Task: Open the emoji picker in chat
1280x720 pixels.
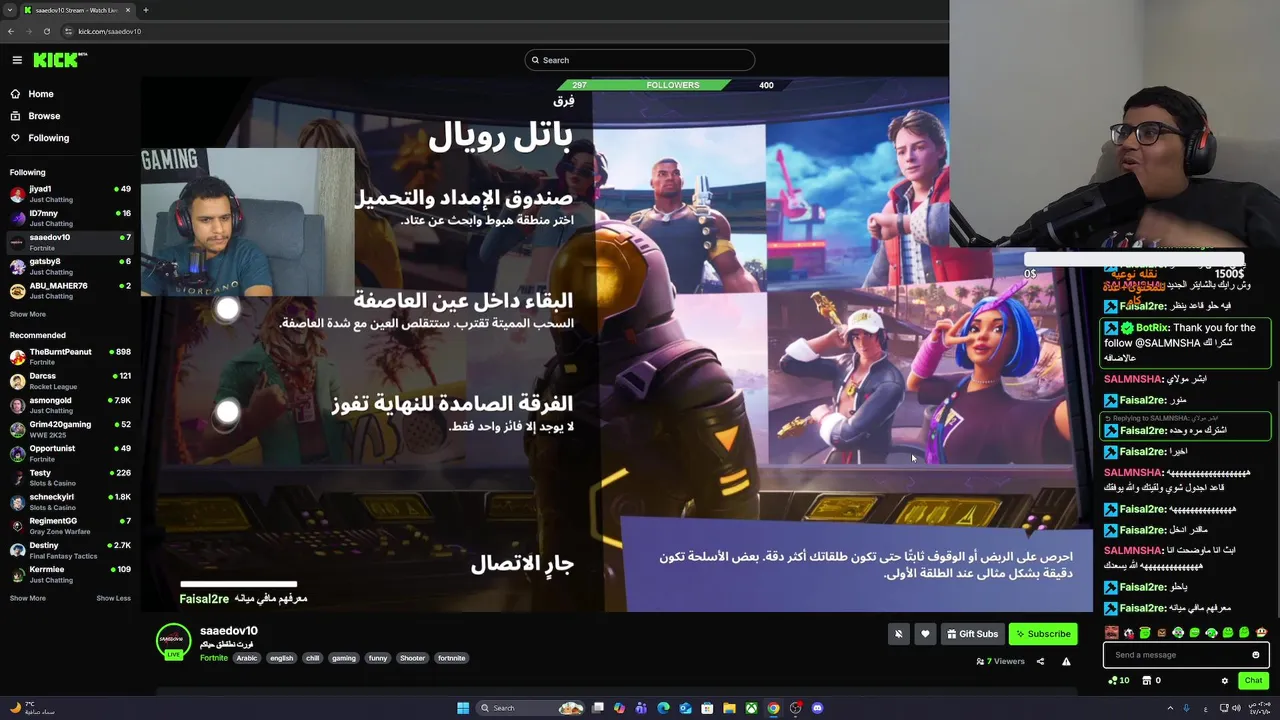Action: [1256, 655]
